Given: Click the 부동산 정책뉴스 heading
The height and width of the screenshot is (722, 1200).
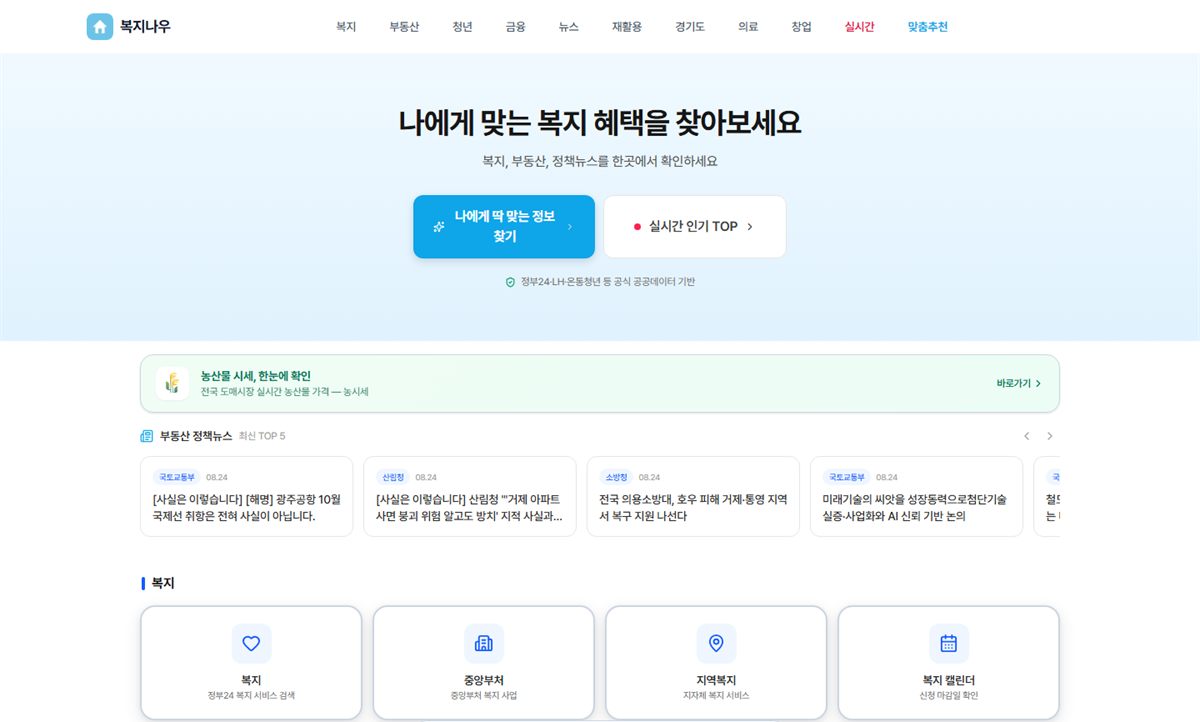Looking at the screenshot, I should pyautogui.click(x=196, y=436).
